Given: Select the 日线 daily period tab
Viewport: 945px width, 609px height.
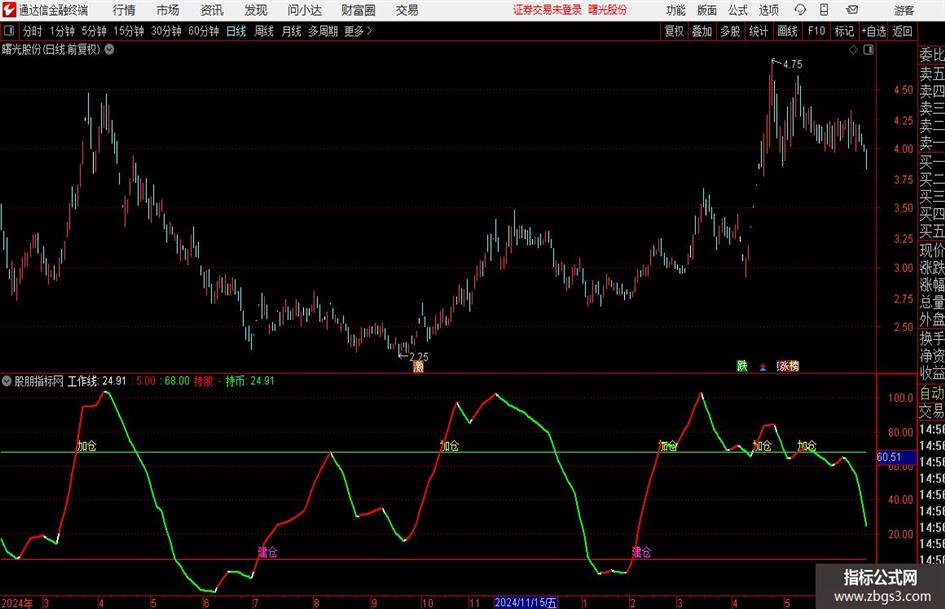Looking at the screenshot, I should pyautogui.click(x=236, y=31).
